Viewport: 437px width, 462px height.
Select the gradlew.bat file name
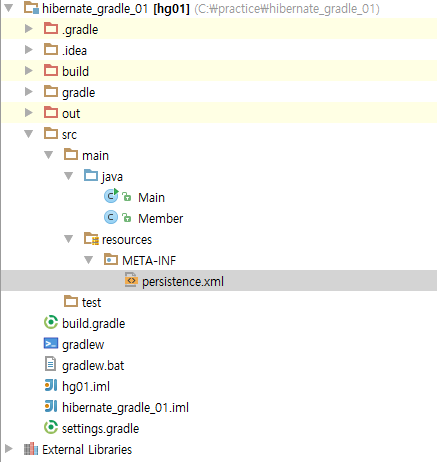coord(93,366)
